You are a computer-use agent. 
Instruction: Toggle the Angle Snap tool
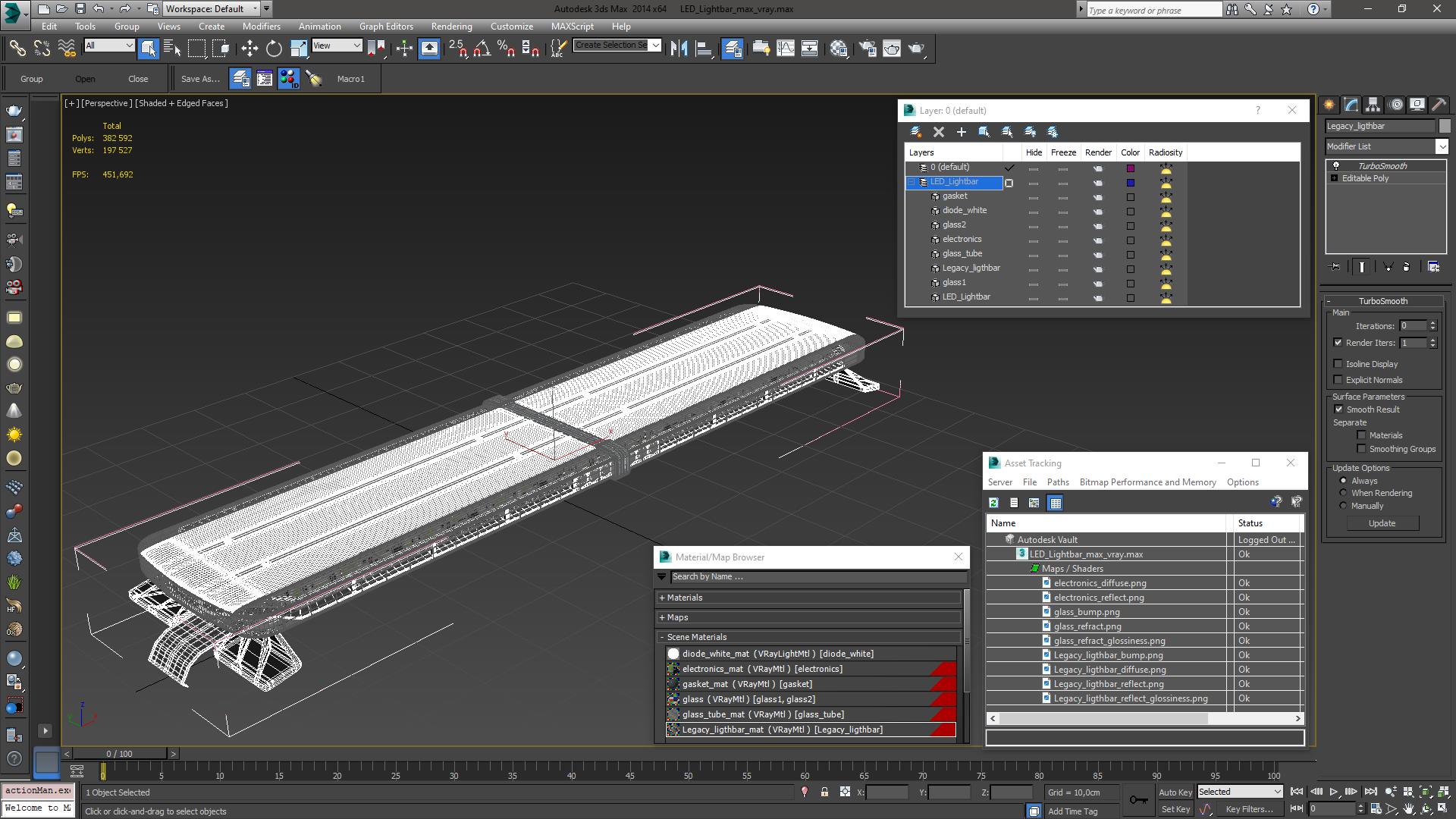click(481, 49)
